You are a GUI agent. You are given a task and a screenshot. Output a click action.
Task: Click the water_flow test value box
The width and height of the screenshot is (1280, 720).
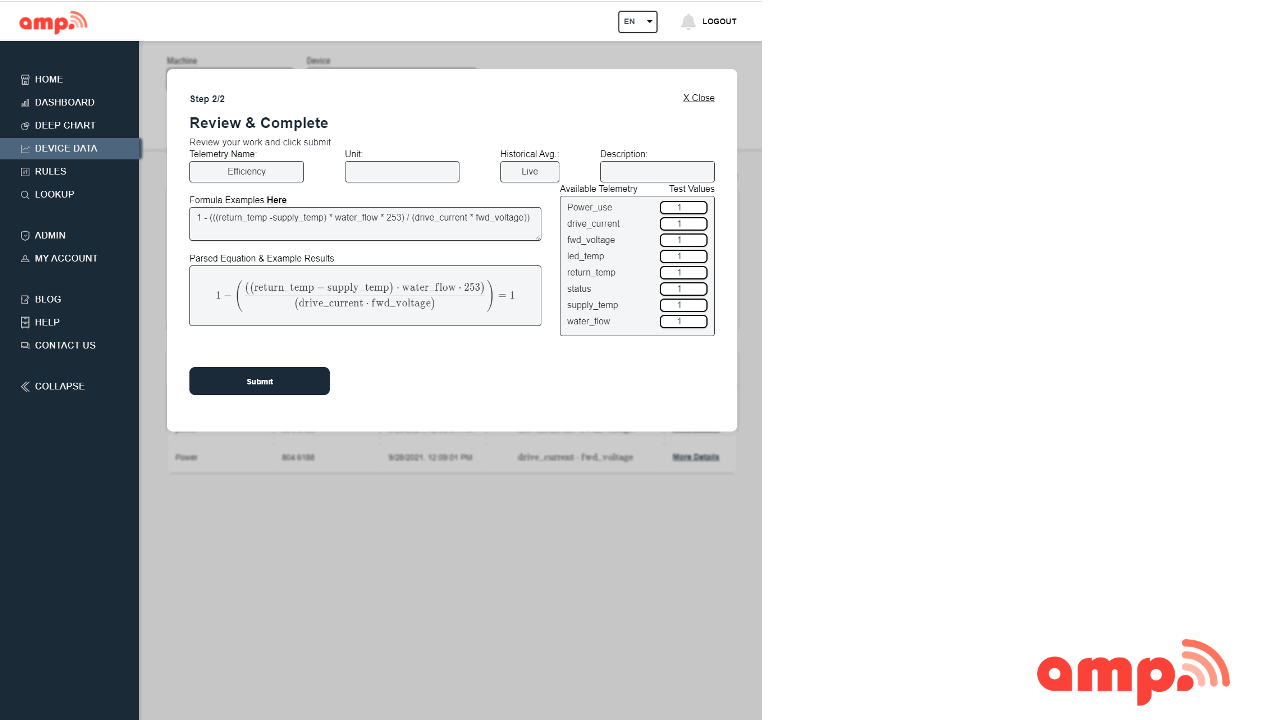click(684, 322)
